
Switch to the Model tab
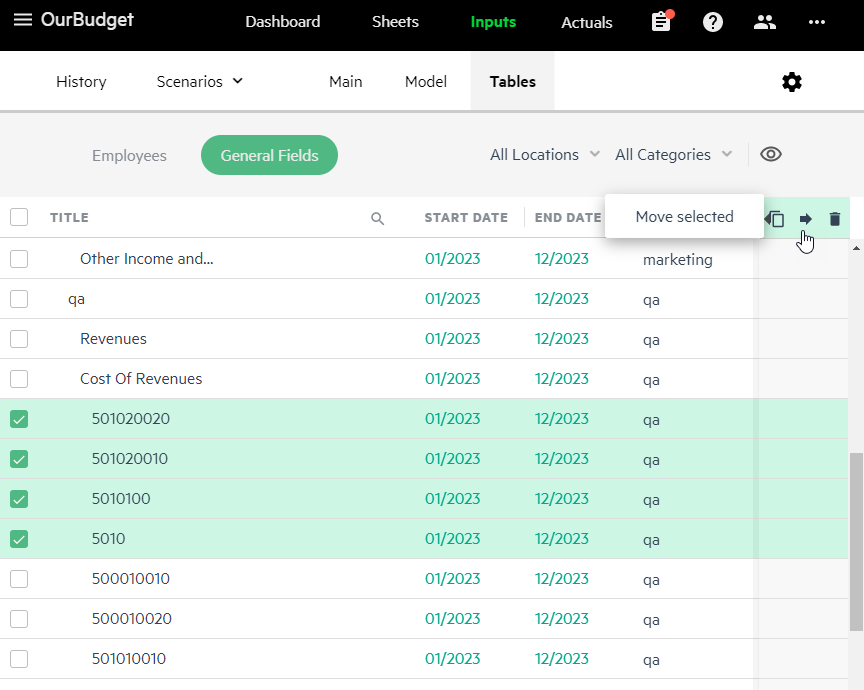425,82
